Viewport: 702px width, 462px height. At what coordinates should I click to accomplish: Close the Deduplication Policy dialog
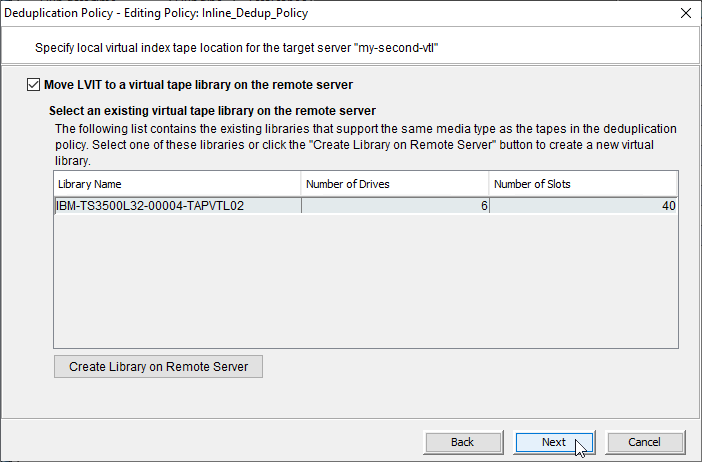coord(686,13)
